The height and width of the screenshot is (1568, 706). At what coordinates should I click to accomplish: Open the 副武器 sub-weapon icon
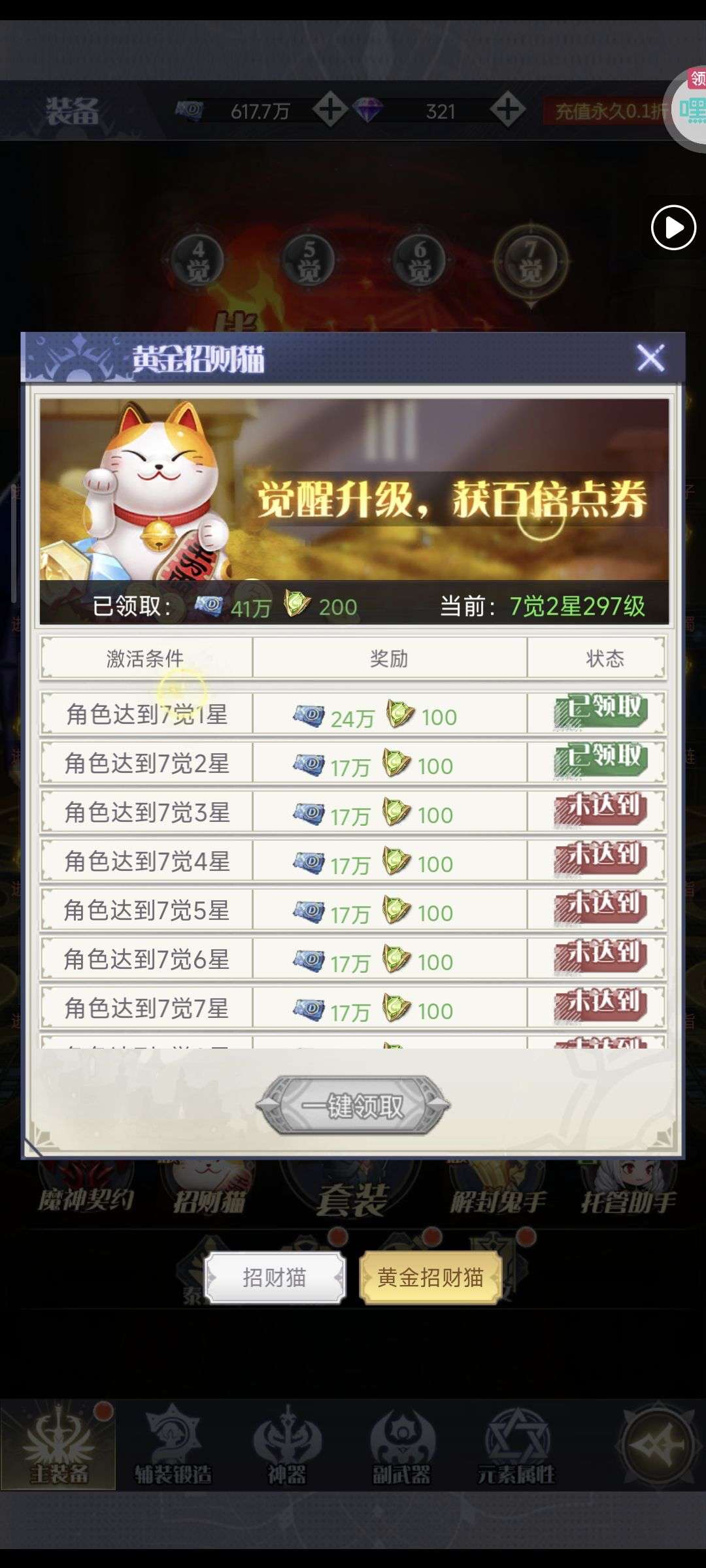(401, 1445)
